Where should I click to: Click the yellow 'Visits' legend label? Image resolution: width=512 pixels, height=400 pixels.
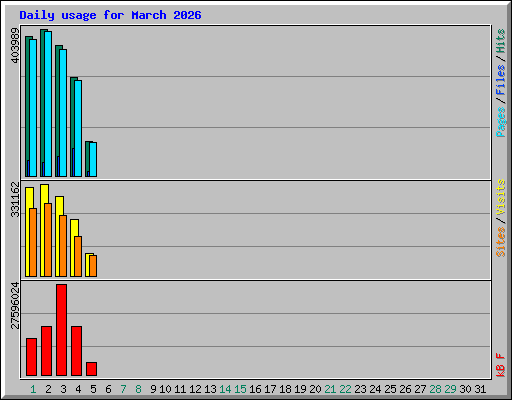pos(501,197)
